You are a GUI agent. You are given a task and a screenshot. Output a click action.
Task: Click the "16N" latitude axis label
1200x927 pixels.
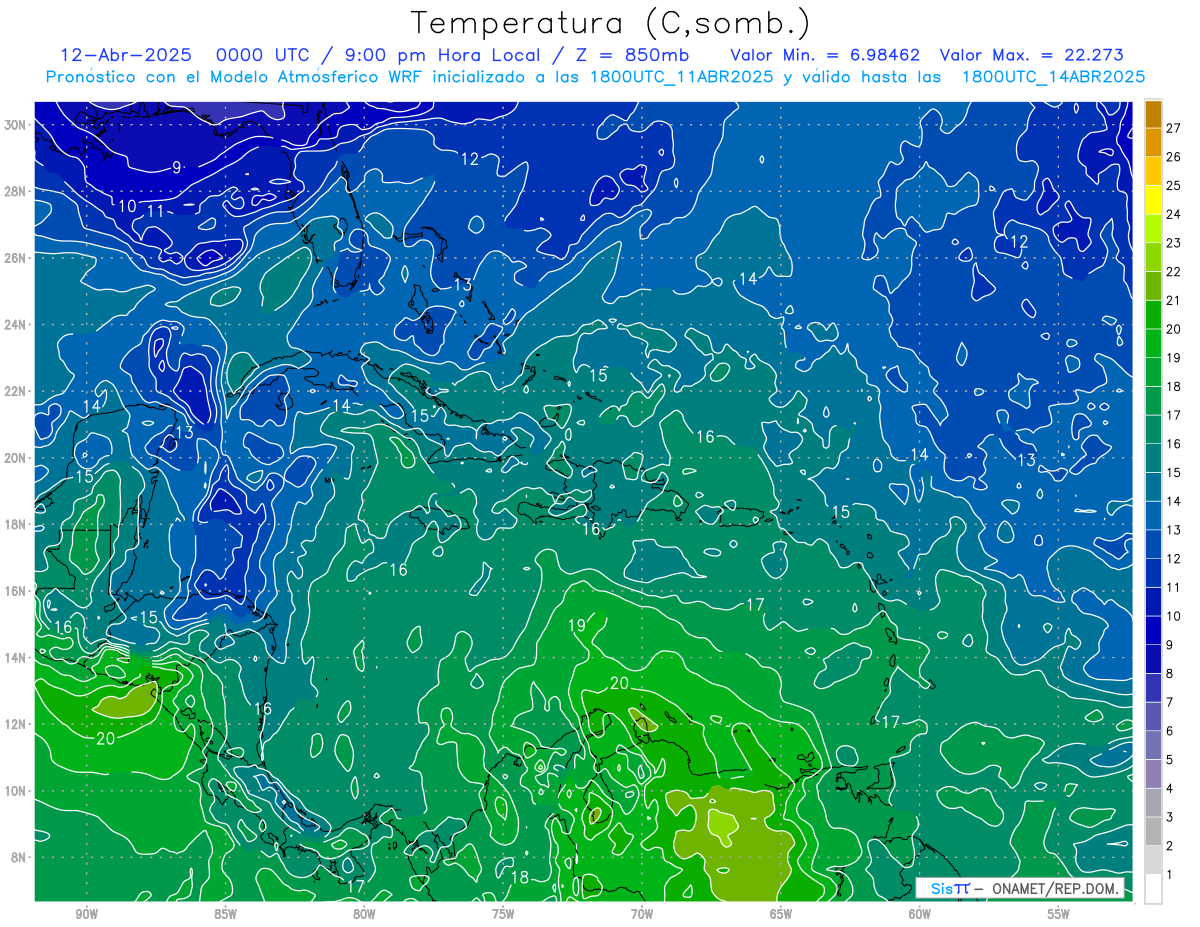point(17,591)
